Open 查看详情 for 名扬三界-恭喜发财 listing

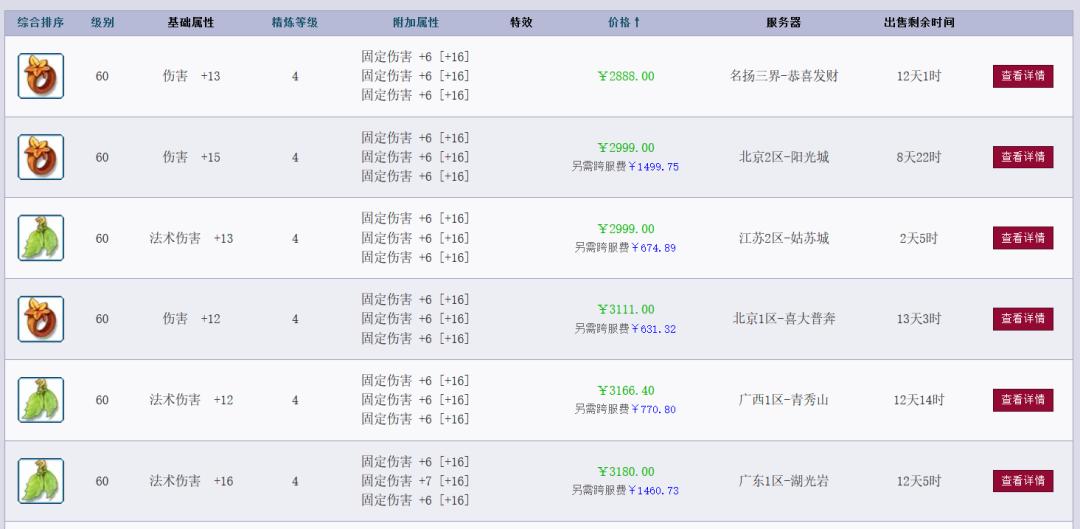(1023, 76)
